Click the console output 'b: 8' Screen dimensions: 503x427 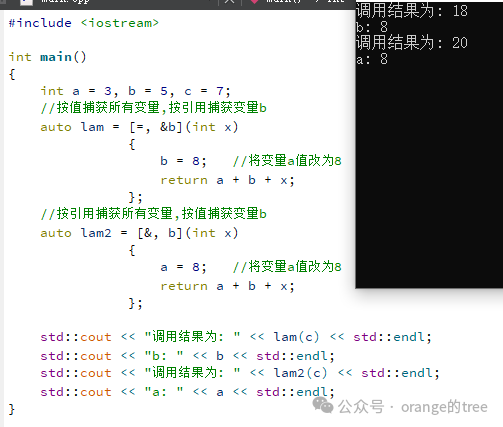click(x=372, y=27)
